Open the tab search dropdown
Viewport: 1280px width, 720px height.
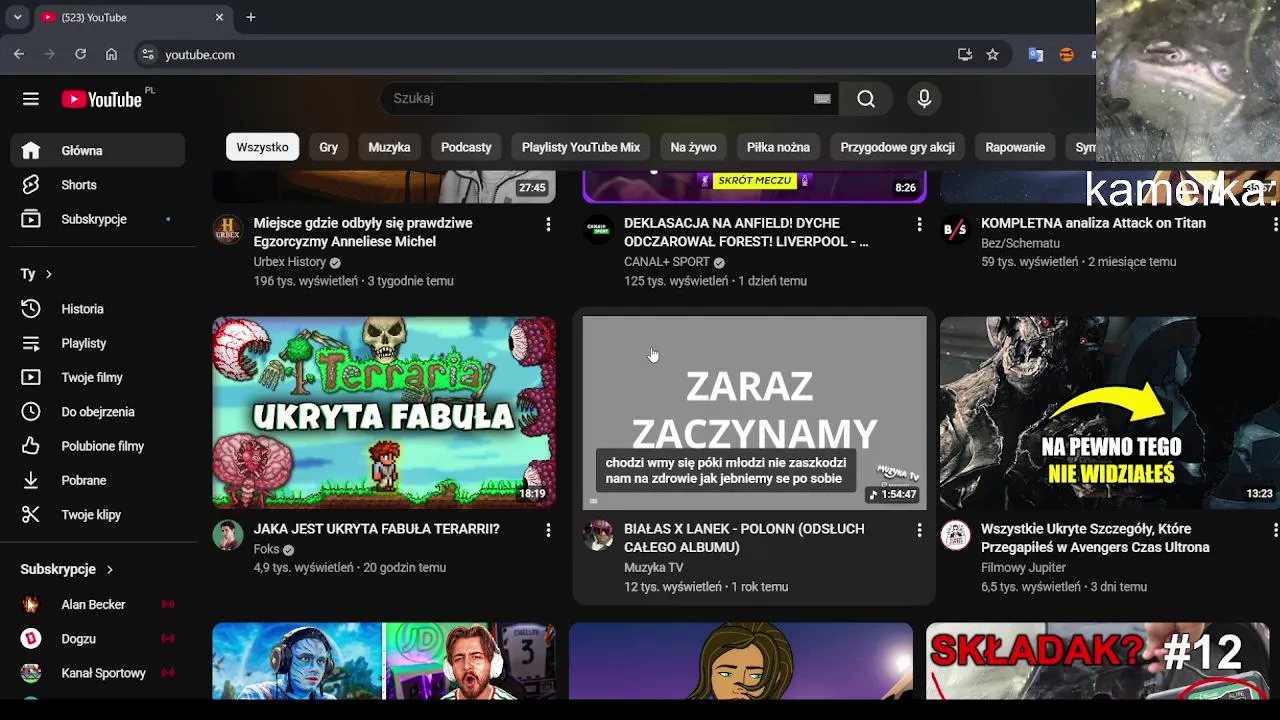coord(17,17)
